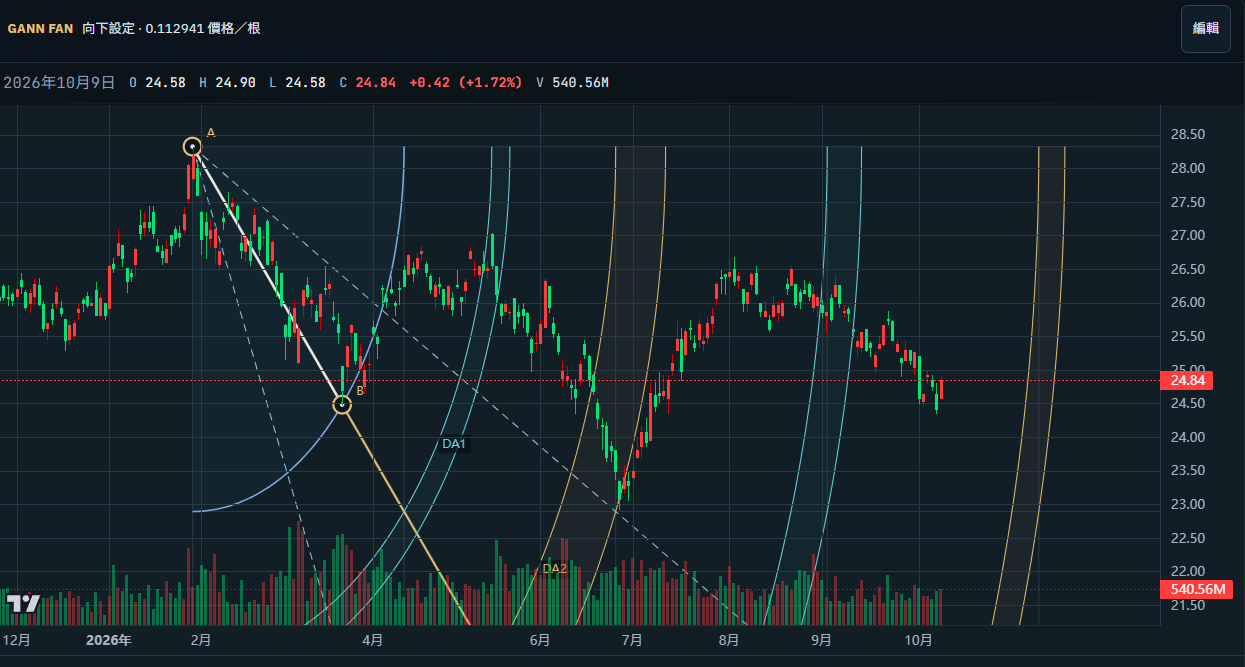The width and height of the screenshot is (1245, 667).
Task: Click the 向下設定 setting text
Action: pyautogui.click(x=110, y=29)
